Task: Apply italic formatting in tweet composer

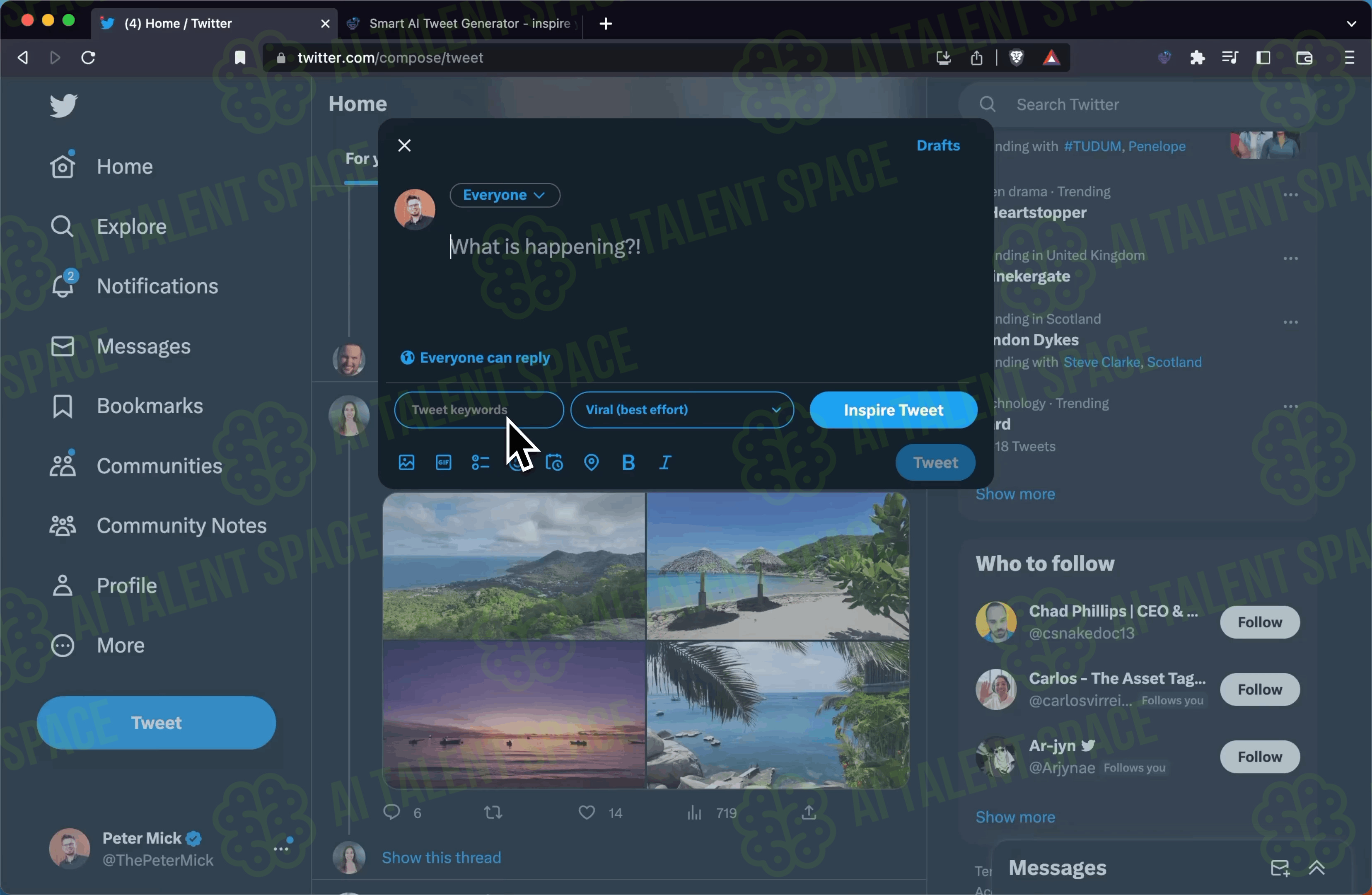Action: pyautogui.click(x=665, y=462)
